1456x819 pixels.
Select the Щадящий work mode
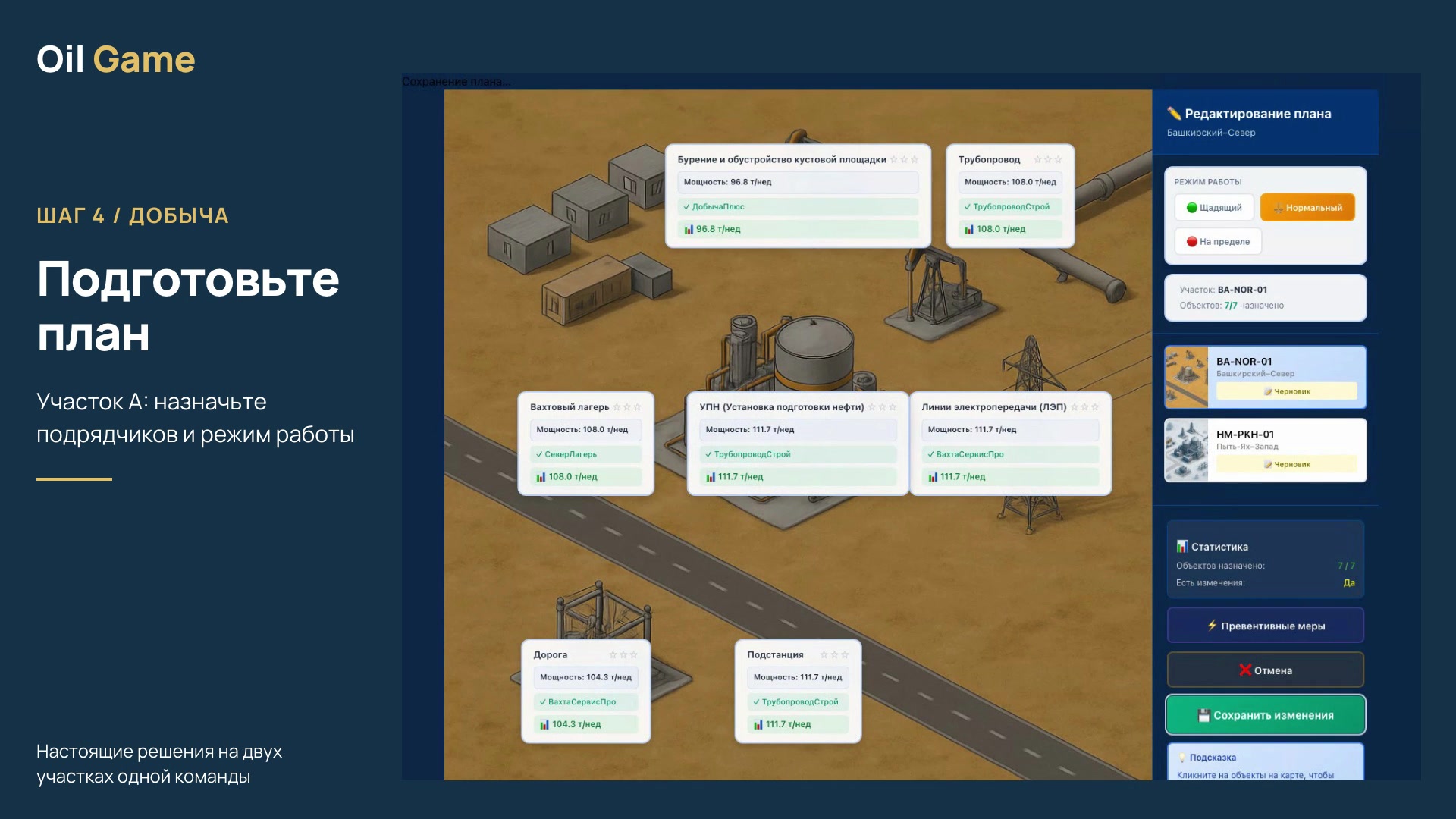point(1213,208)
